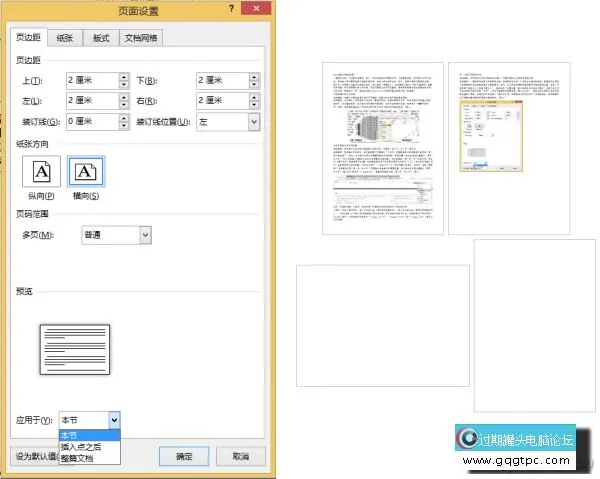
Task: Click the 上 top margin field
Action: (92, 81)
